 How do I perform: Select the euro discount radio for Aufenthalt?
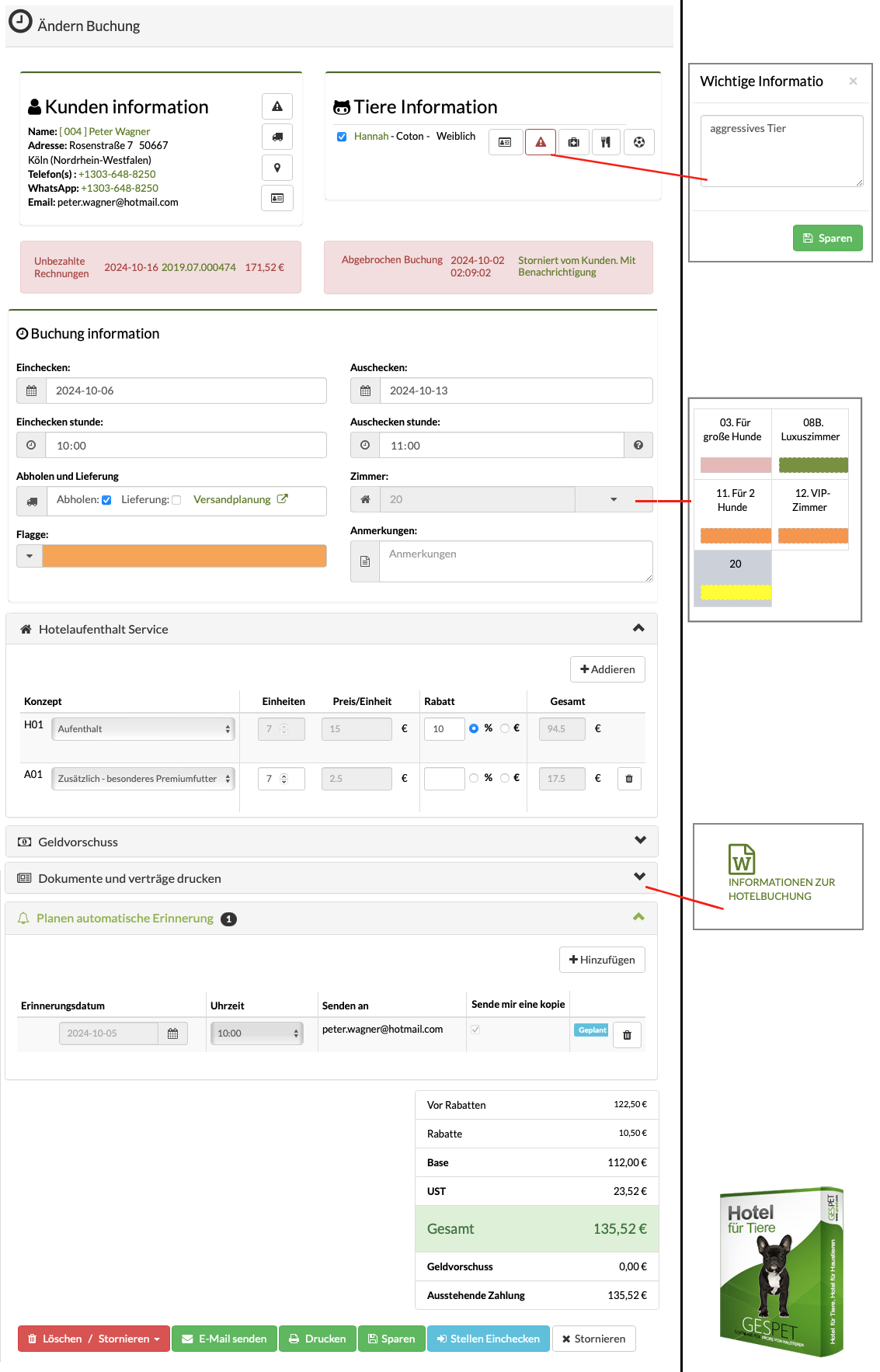point(505,728)
